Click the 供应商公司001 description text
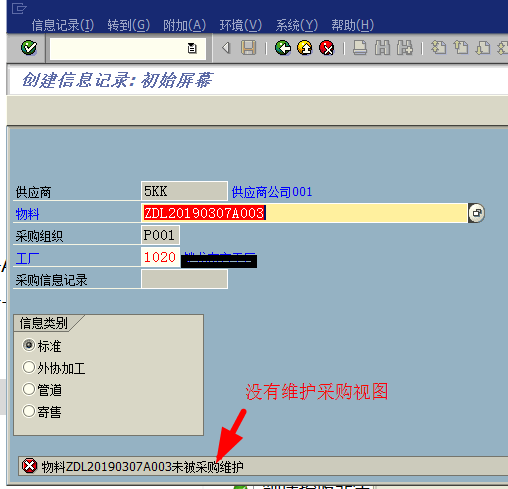508x489 pixels. [272, 192]
